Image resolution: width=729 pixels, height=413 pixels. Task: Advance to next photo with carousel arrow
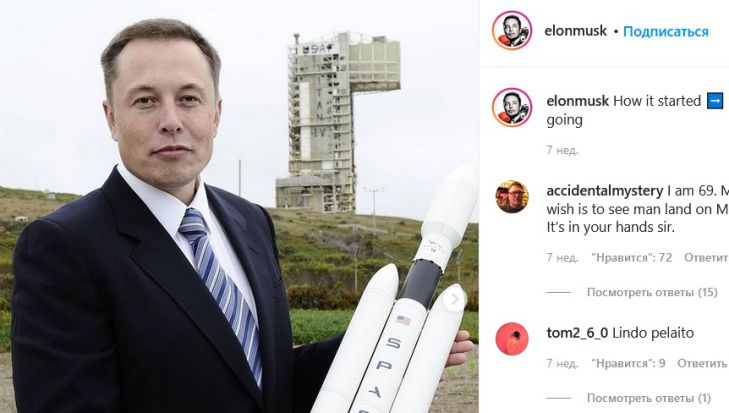pos(454,300)
